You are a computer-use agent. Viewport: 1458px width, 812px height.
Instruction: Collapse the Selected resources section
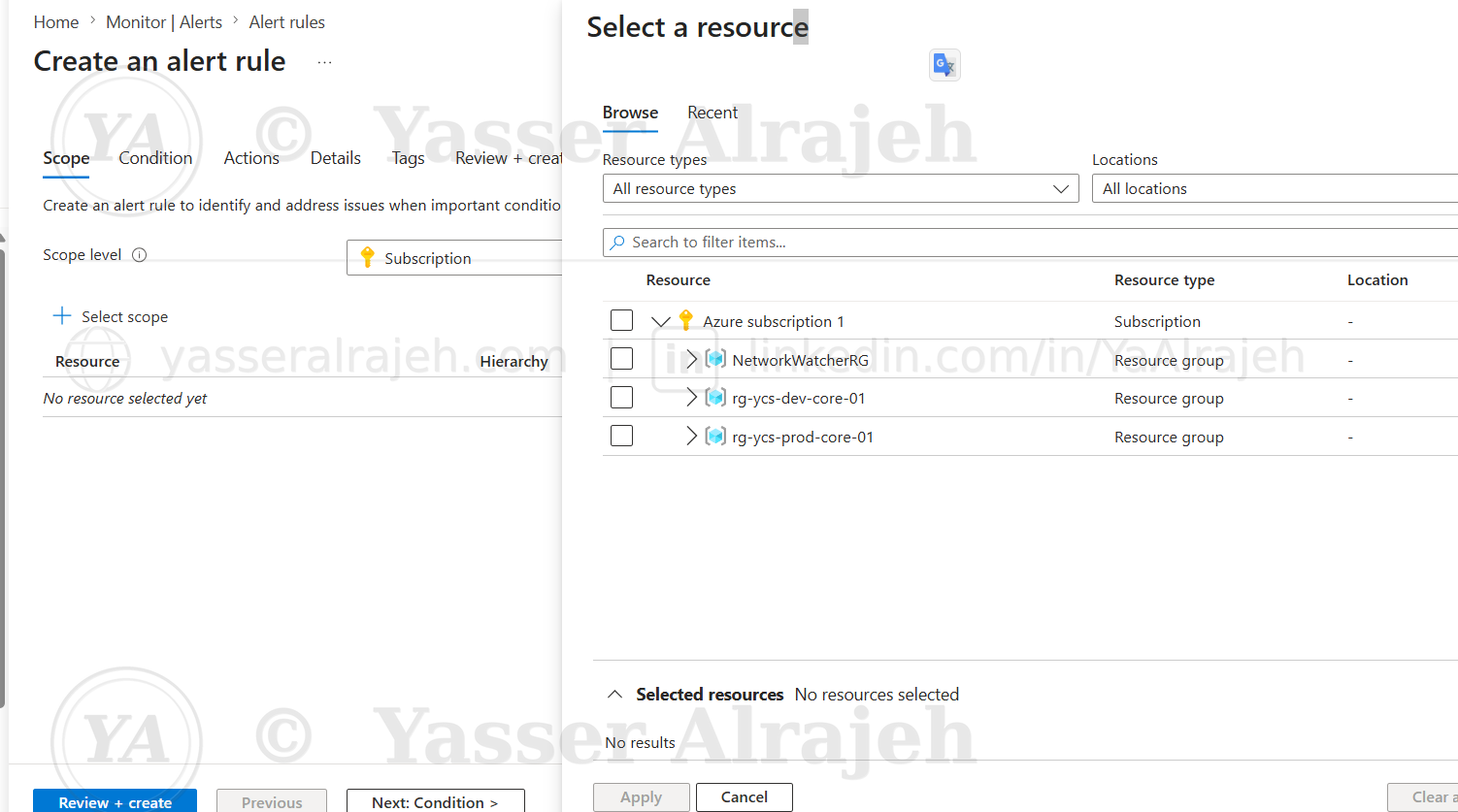click(614, 695)
